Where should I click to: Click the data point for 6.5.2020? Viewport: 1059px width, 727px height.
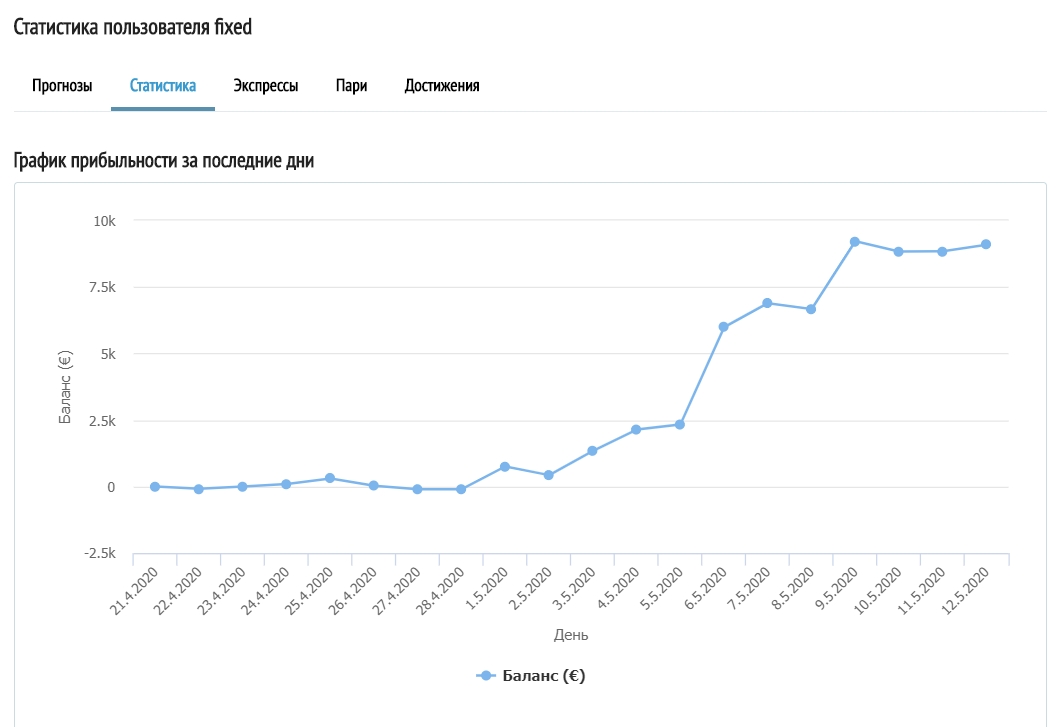723,327
